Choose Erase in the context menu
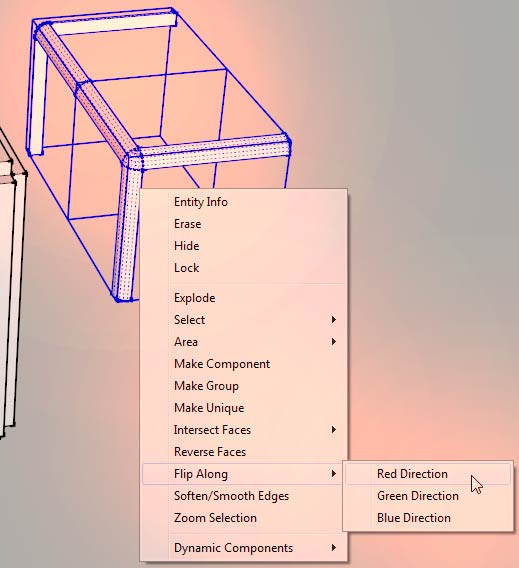 tap(243, 224)
